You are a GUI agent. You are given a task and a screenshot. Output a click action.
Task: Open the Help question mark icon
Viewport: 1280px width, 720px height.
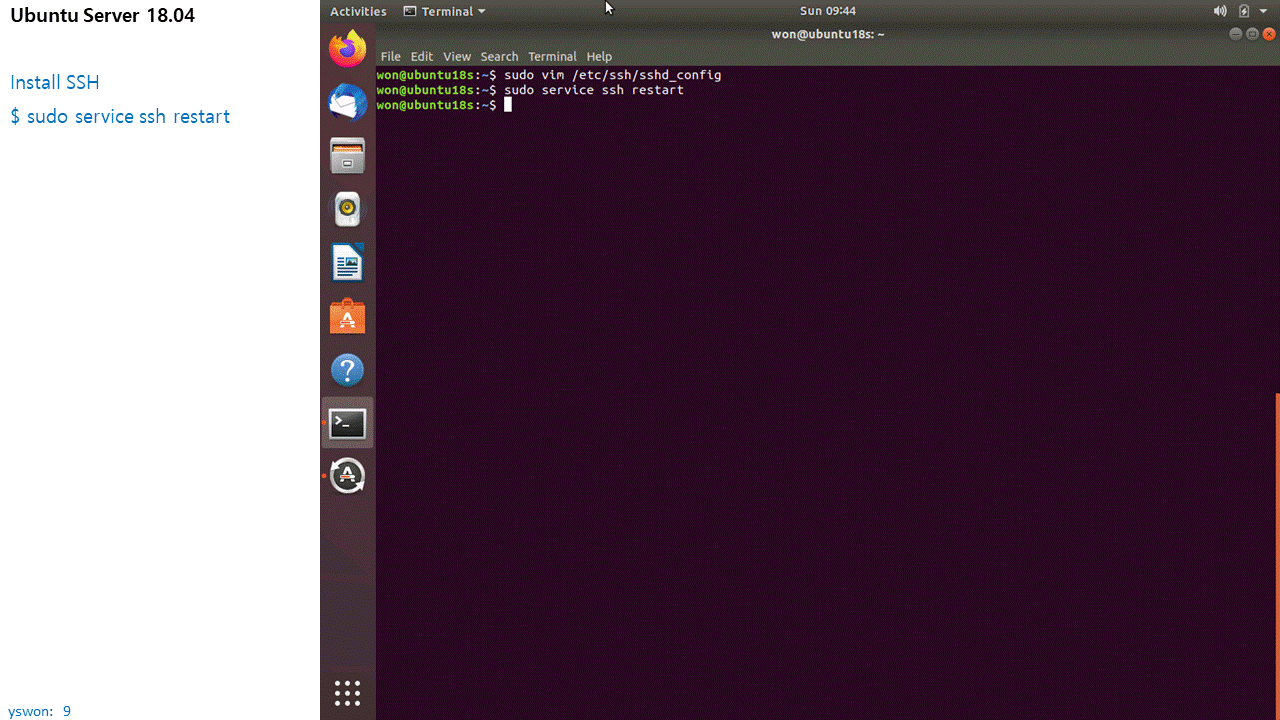click(x=348, y=370)
